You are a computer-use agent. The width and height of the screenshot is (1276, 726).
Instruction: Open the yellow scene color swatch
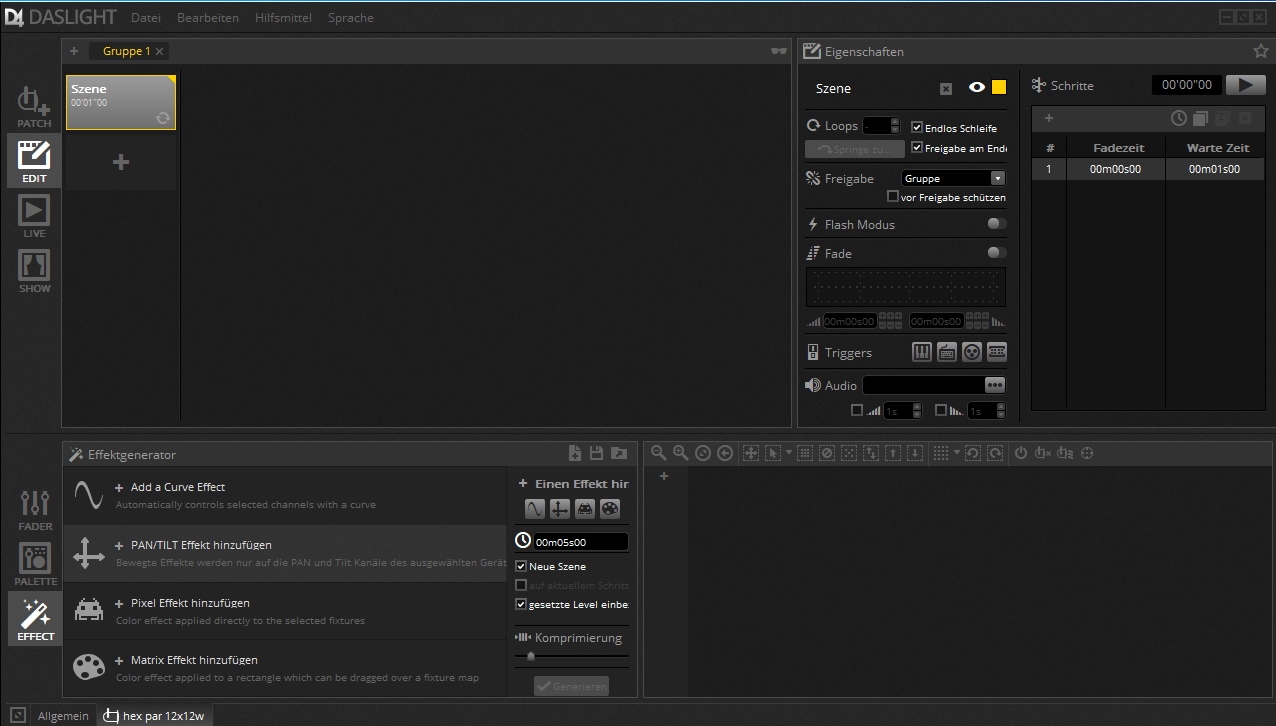pyautogui.click(x=996, y=88)
